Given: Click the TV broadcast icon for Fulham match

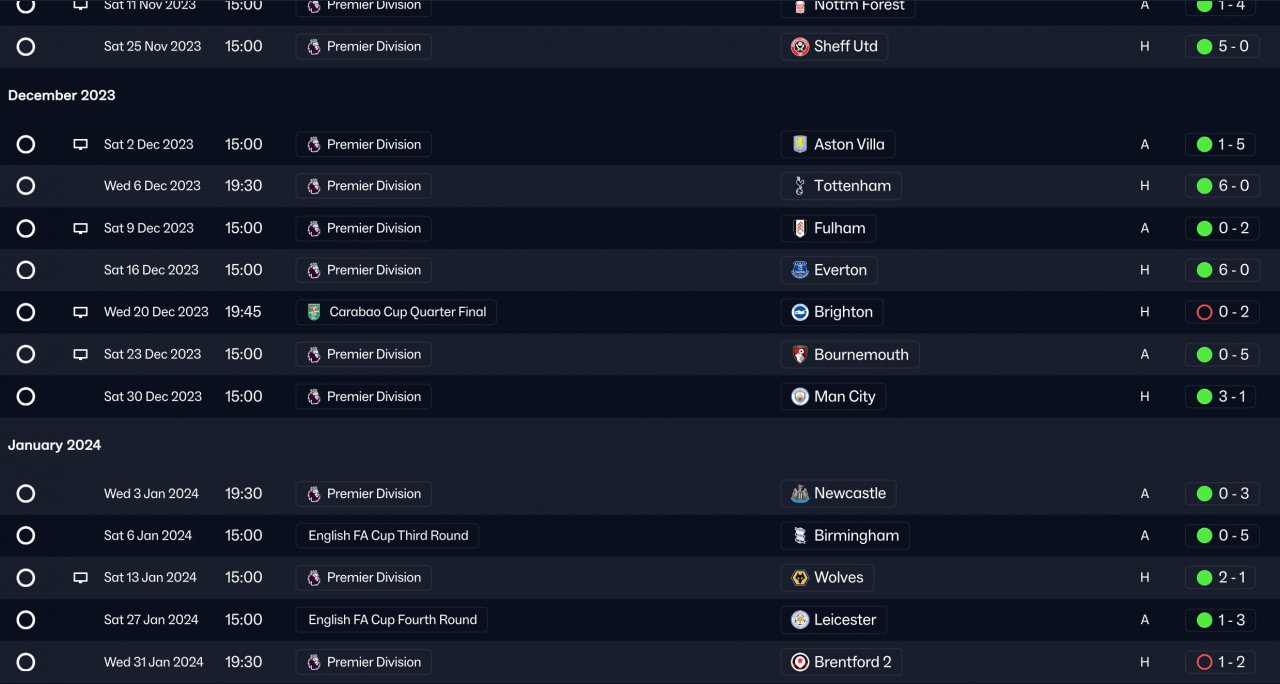Looking at the screenshot, I should pyautogui.click(x=81, y=228).
